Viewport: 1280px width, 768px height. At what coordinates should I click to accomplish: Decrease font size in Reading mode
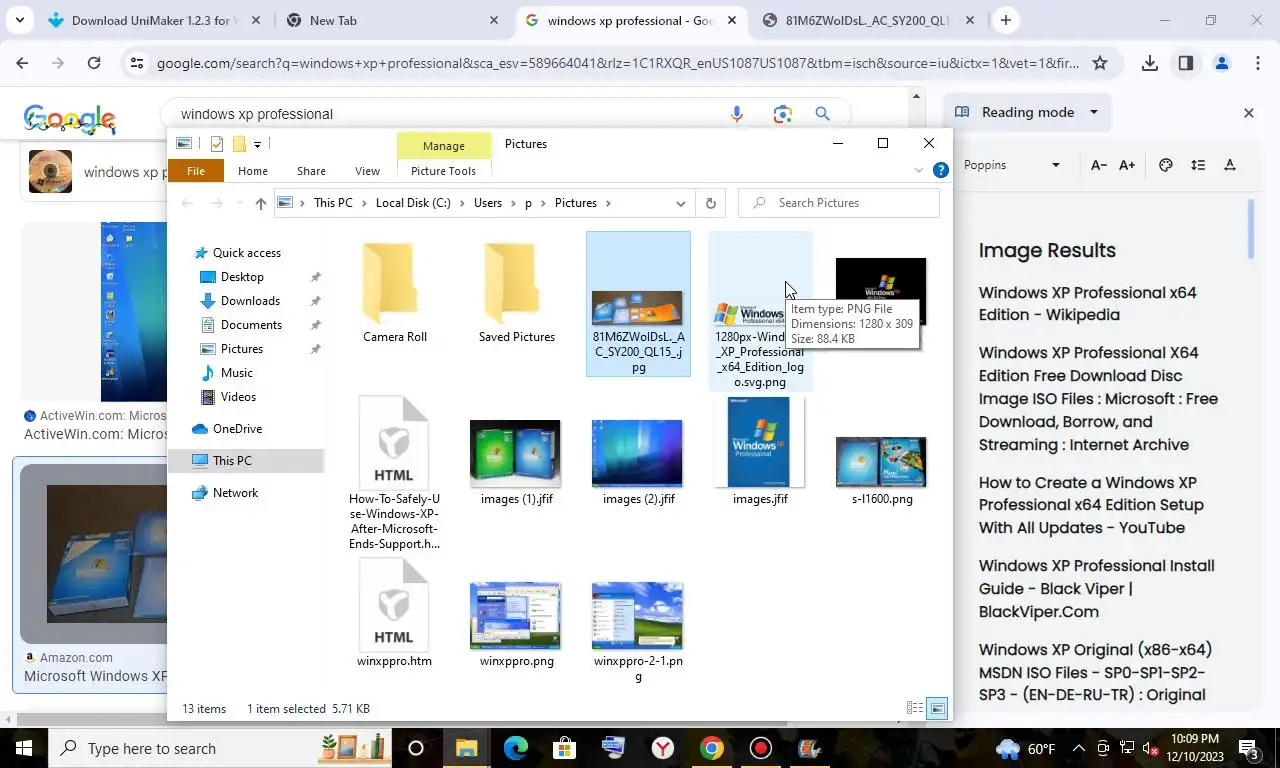tap(1098, 165)
